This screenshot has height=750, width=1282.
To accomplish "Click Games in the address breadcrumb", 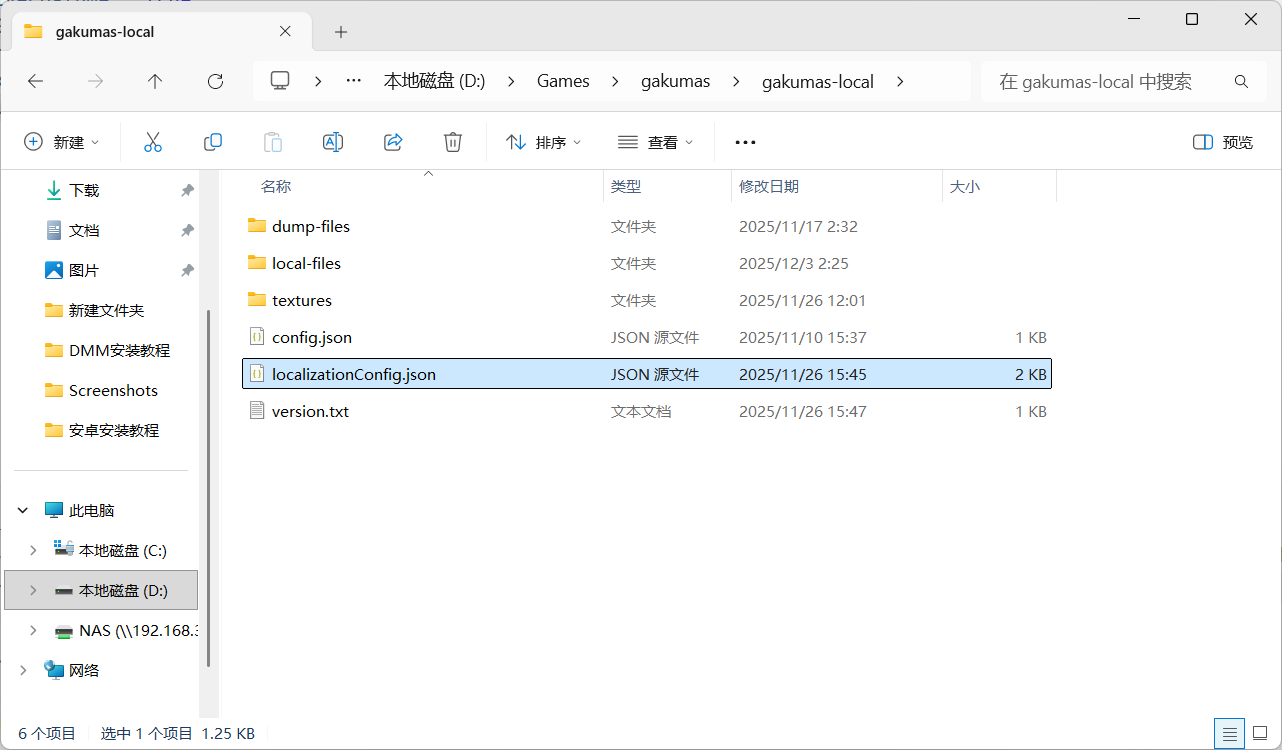I will click(x=563, y=82).
